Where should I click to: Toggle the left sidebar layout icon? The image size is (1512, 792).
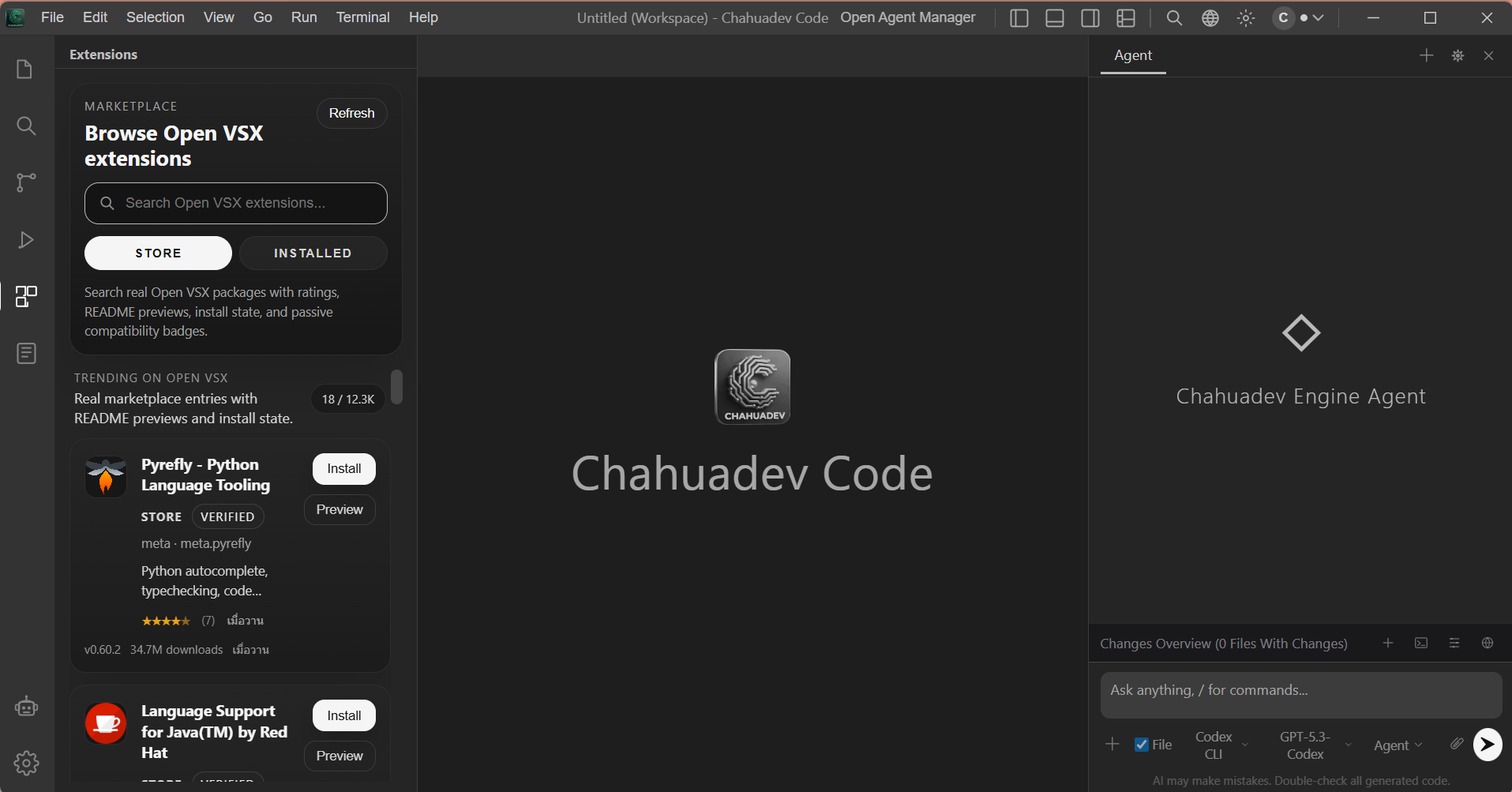tap(1019, 17)
